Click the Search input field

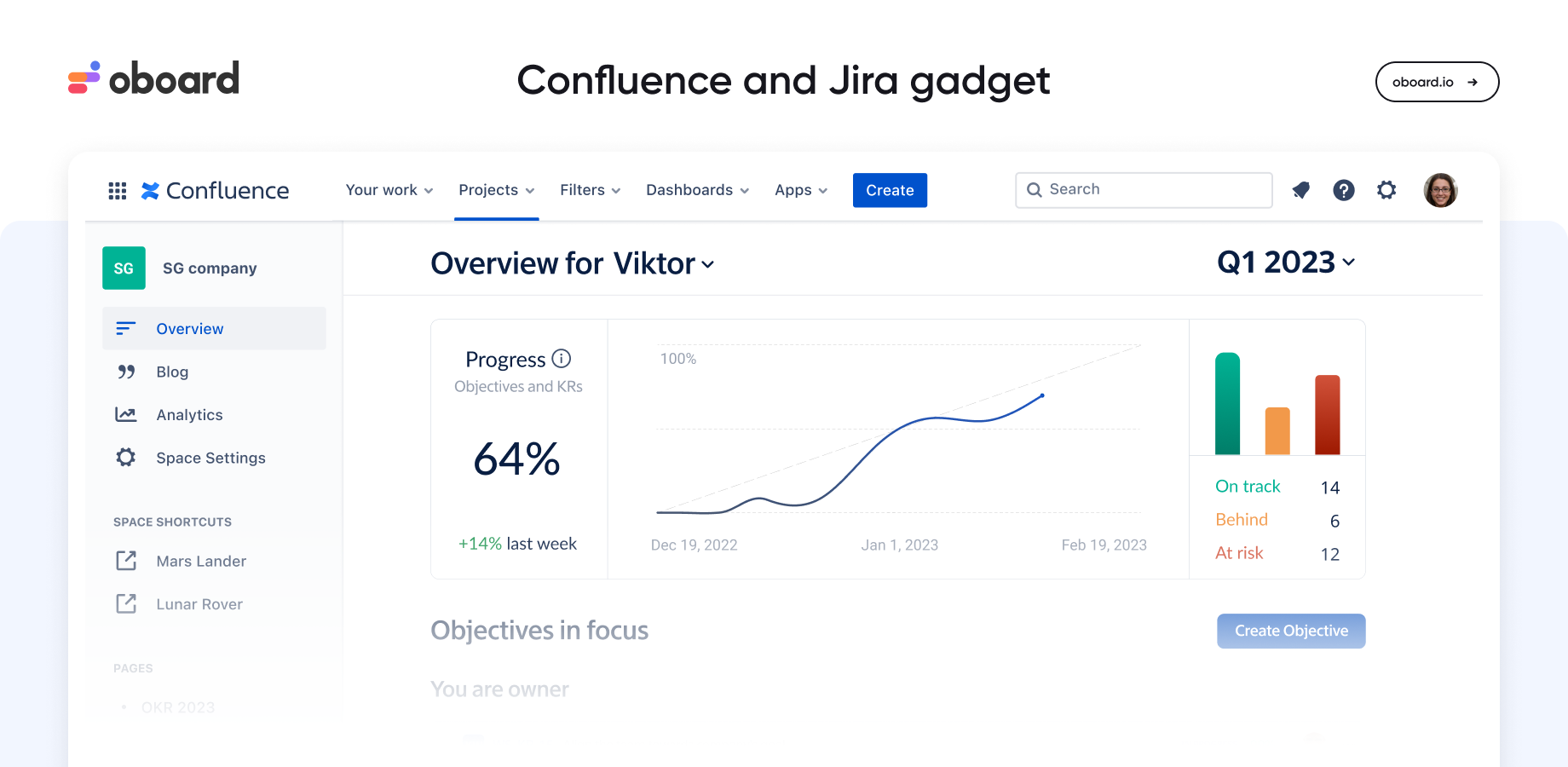[x=1143, y=189]
